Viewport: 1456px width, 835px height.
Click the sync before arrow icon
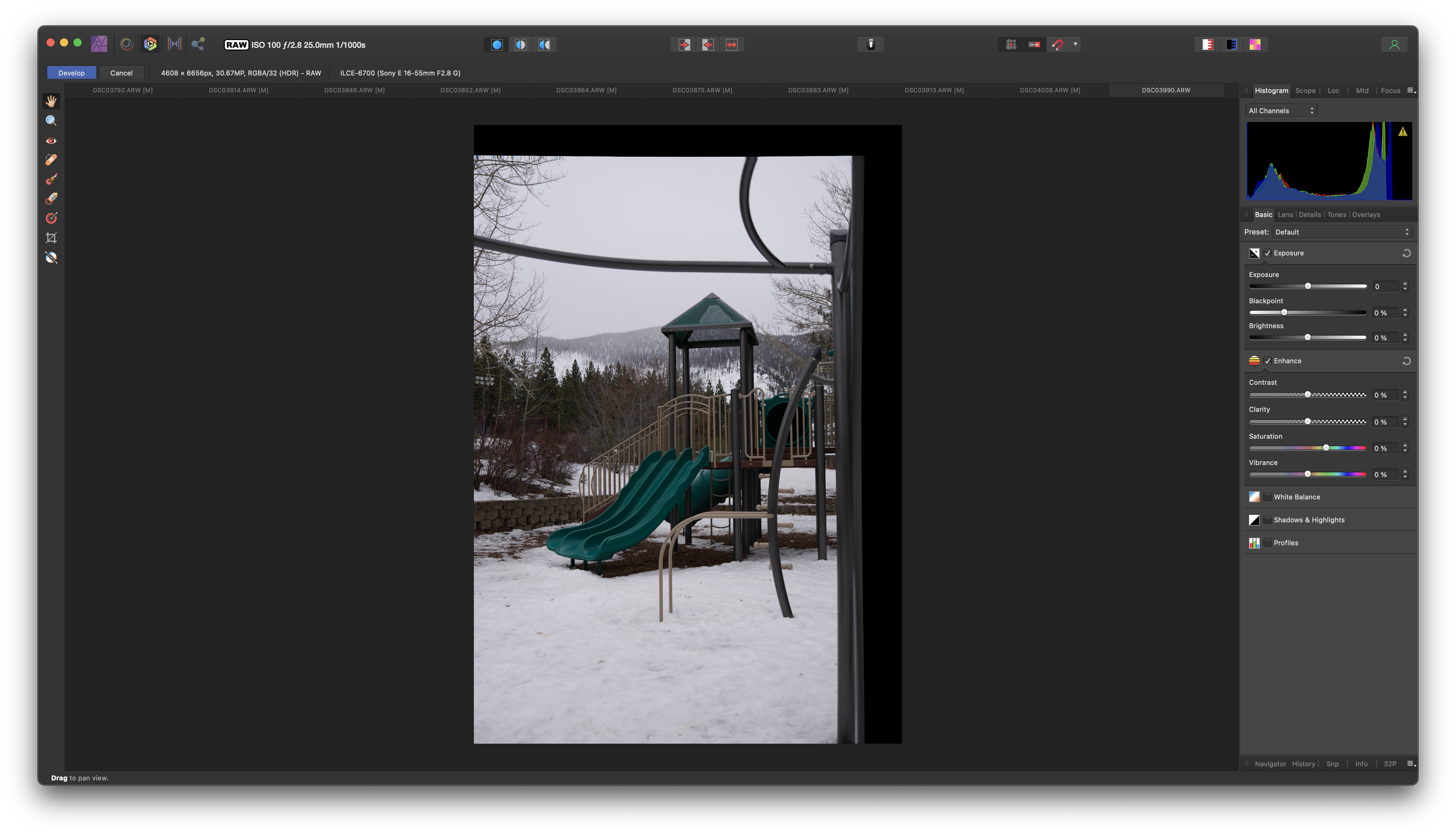pyautogui.click(x=684, y=45)
